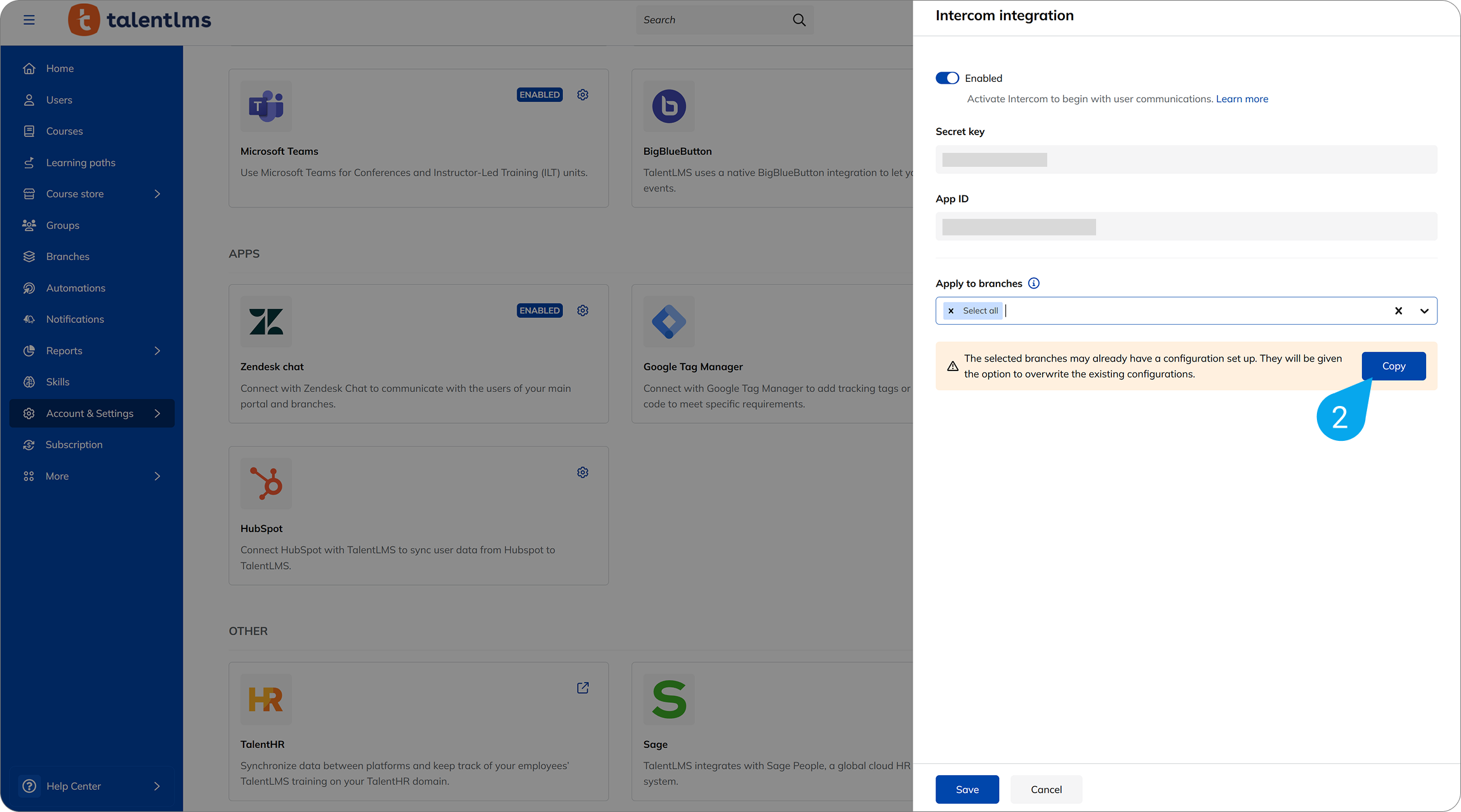Open Zendesk chat settings gear

[583, 310]
